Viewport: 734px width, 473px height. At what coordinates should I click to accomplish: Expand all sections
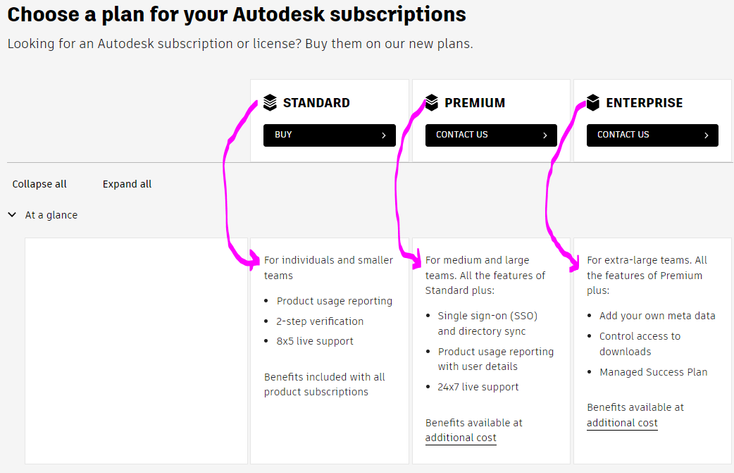click(127, 184)
